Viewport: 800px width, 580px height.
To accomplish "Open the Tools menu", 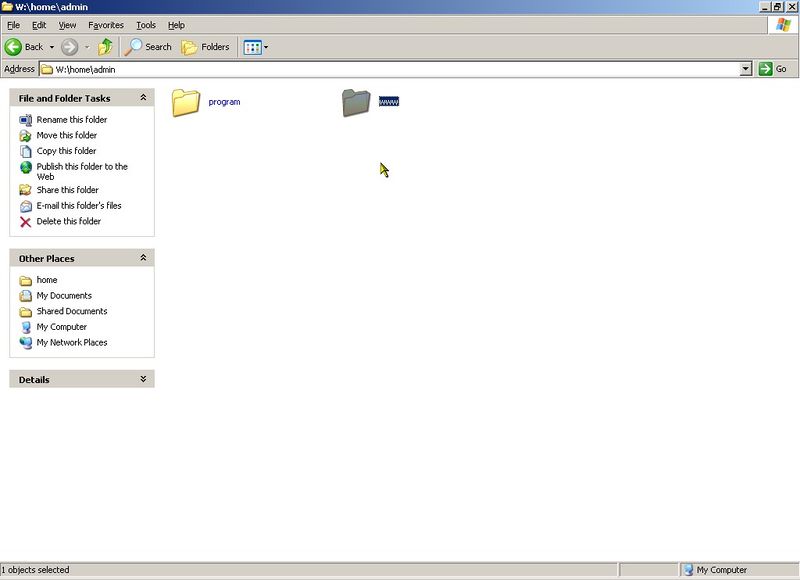I will pyautogui.click(x=146, y=25).
